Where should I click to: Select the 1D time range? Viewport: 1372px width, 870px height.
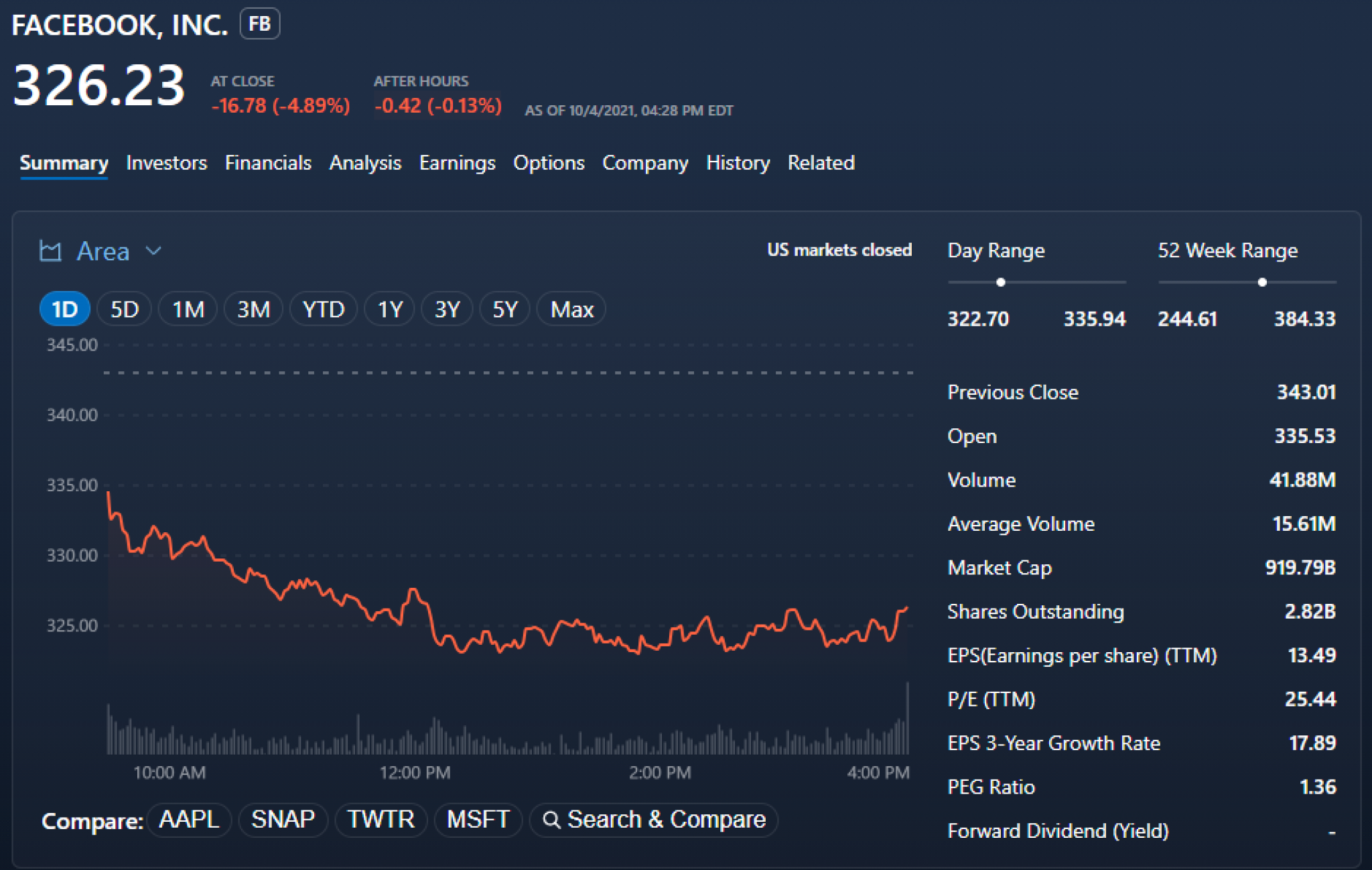point(64,310)
